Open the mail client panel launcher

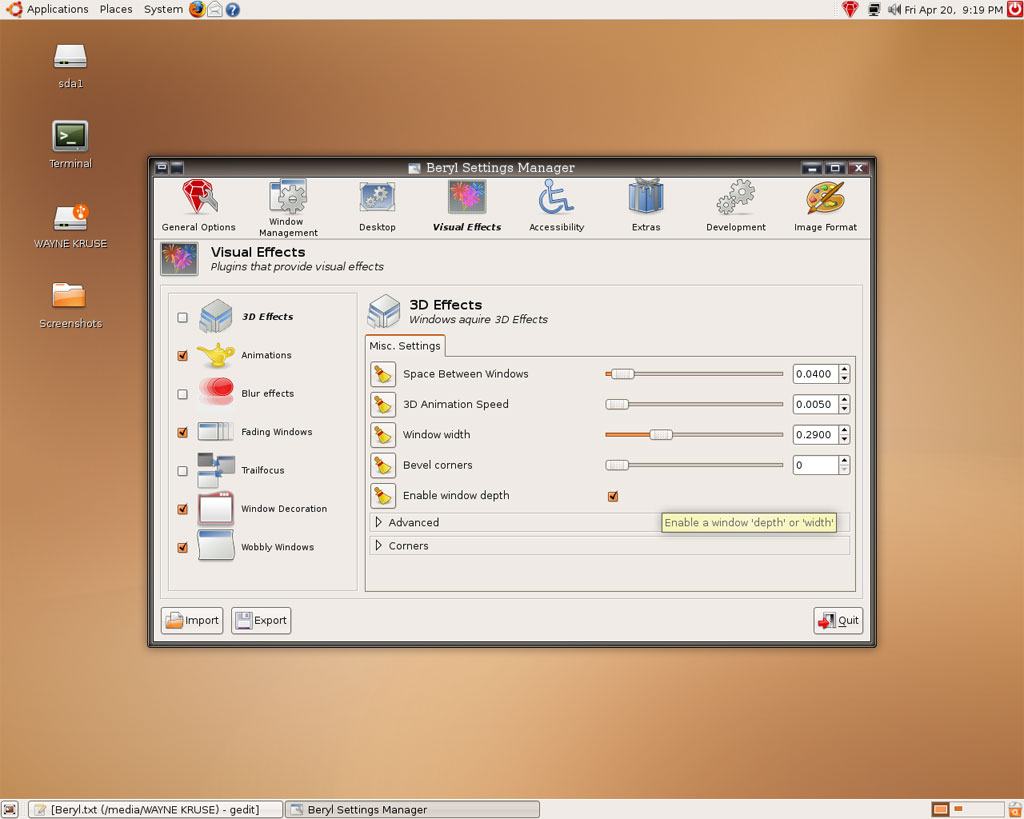(x=215, y=9)
